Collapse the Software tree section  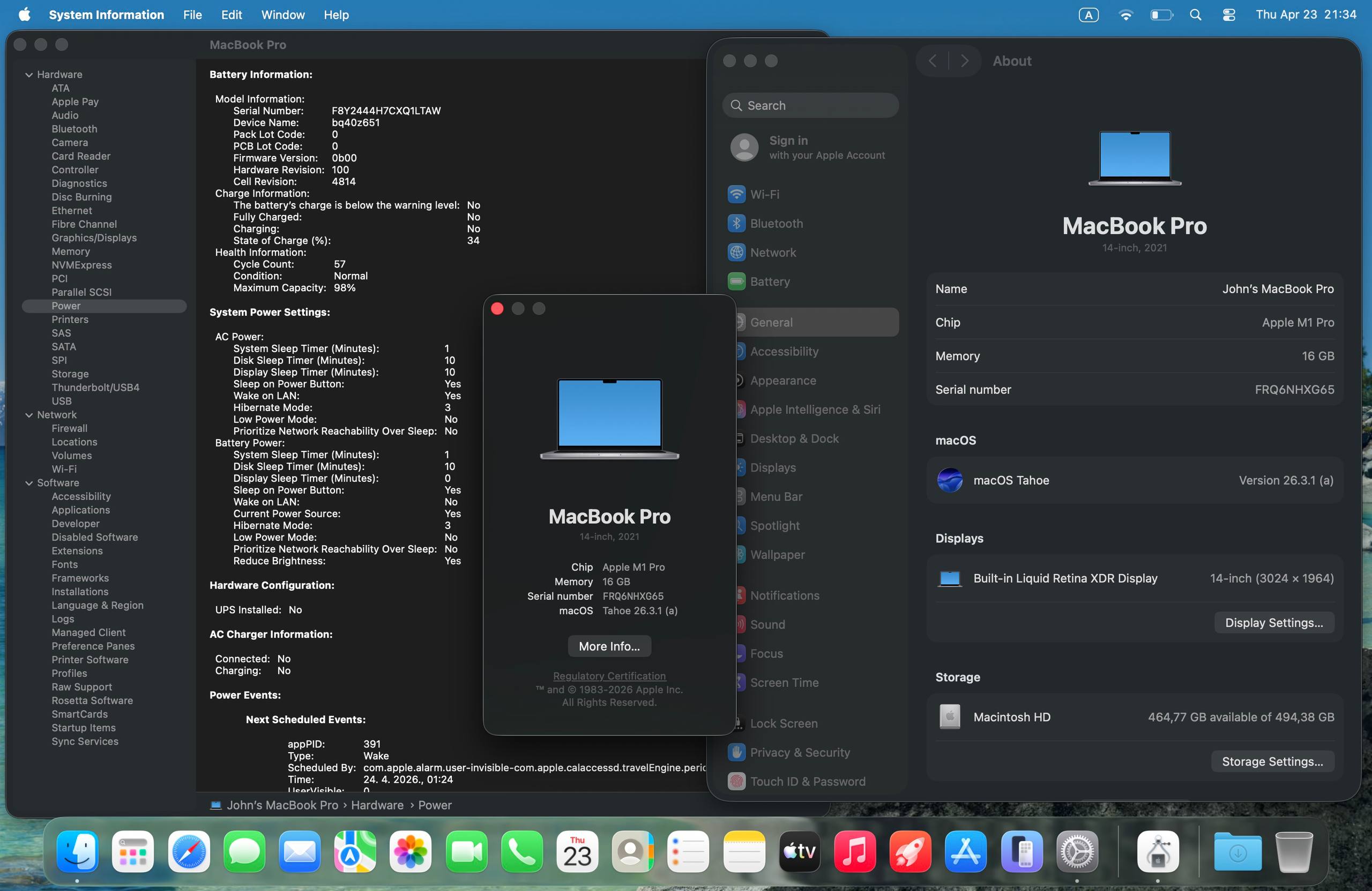29,482
